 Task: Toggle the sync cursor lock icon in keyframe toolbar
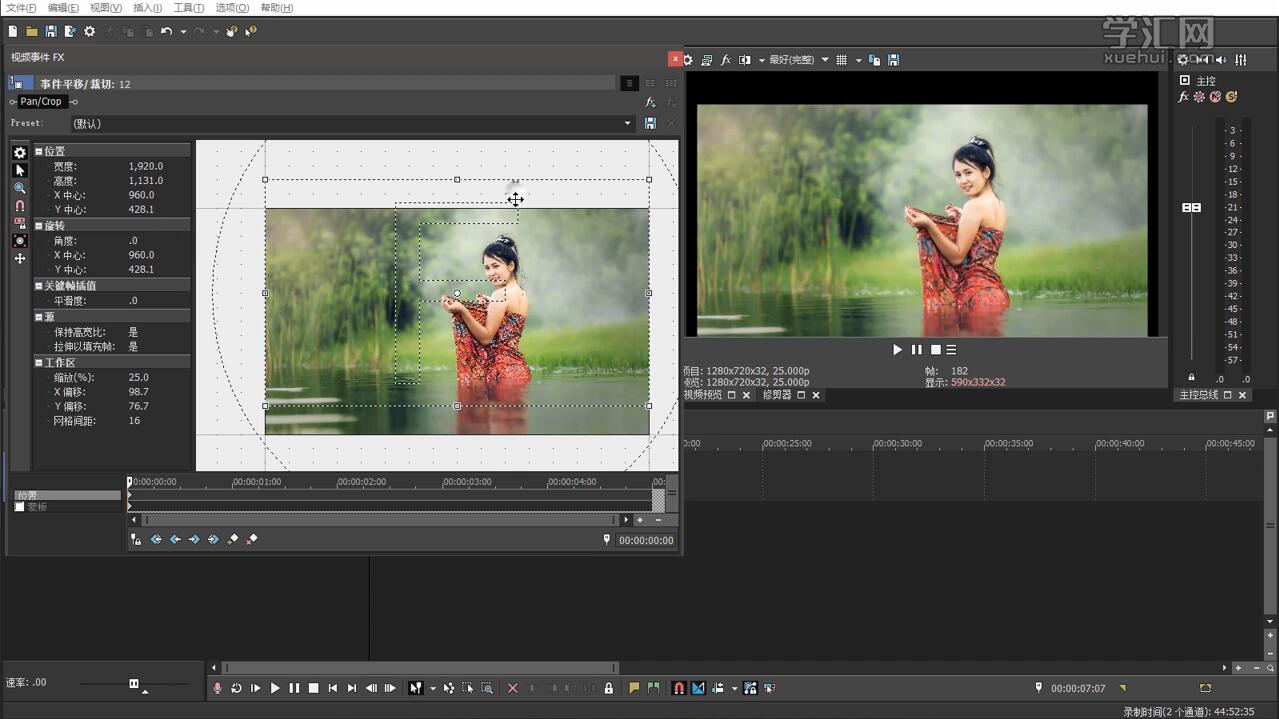pos(136,539)
